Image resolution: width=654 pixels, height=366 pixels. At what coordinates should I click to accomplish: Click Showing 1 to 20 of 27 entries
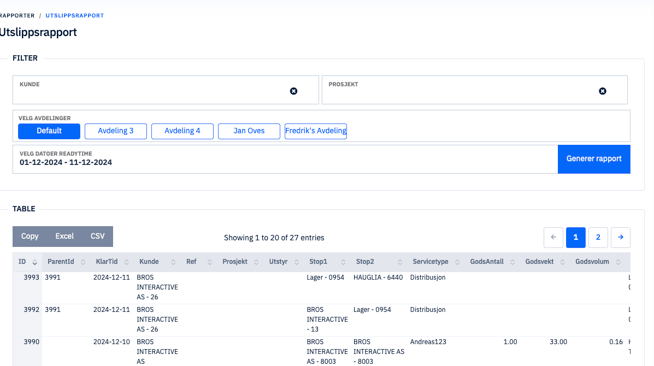tap(274, 238)
